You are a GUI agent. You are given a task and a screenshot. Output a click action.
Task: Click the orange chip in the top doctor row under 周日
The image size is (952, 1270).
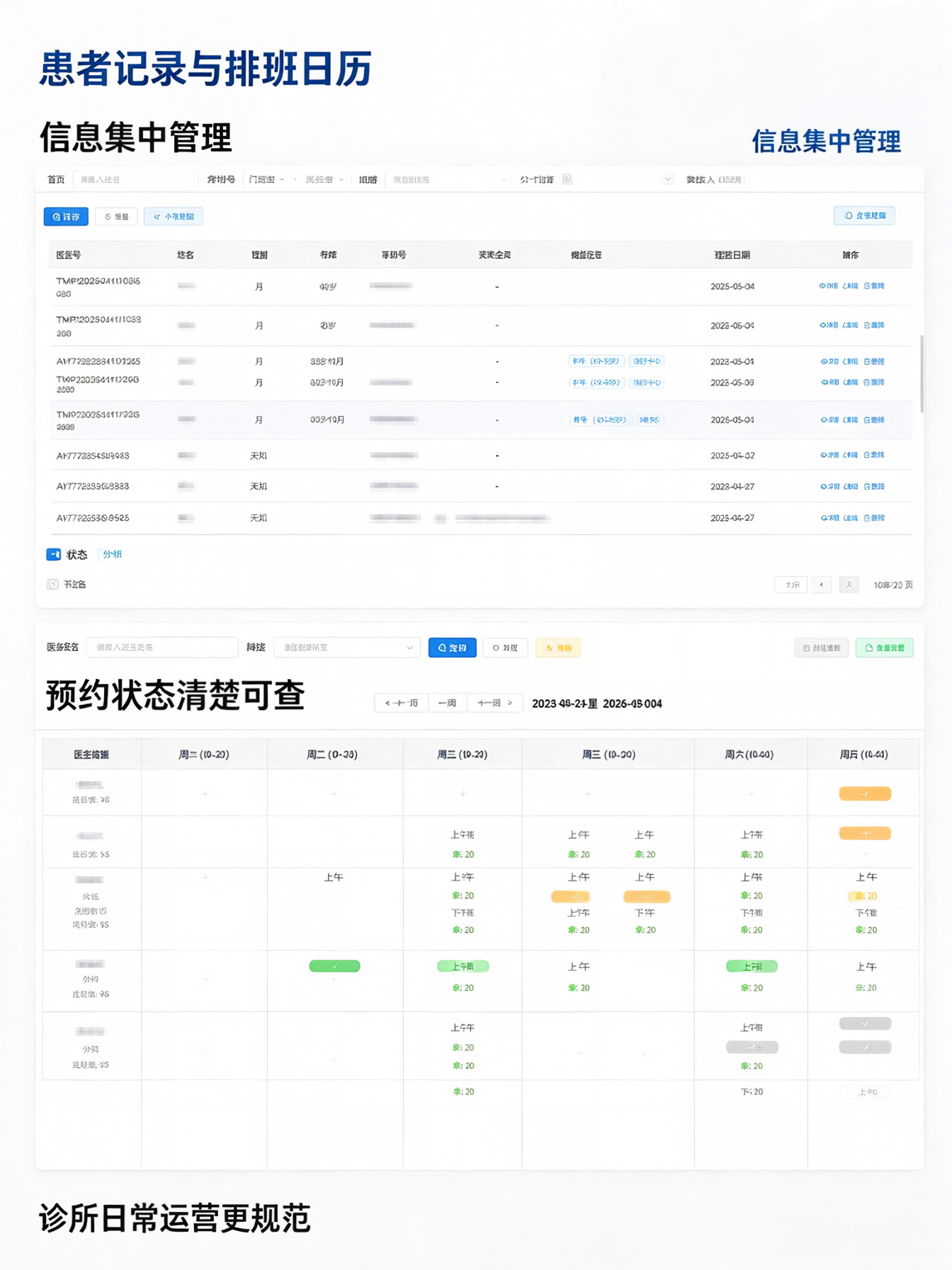point(865,794)
